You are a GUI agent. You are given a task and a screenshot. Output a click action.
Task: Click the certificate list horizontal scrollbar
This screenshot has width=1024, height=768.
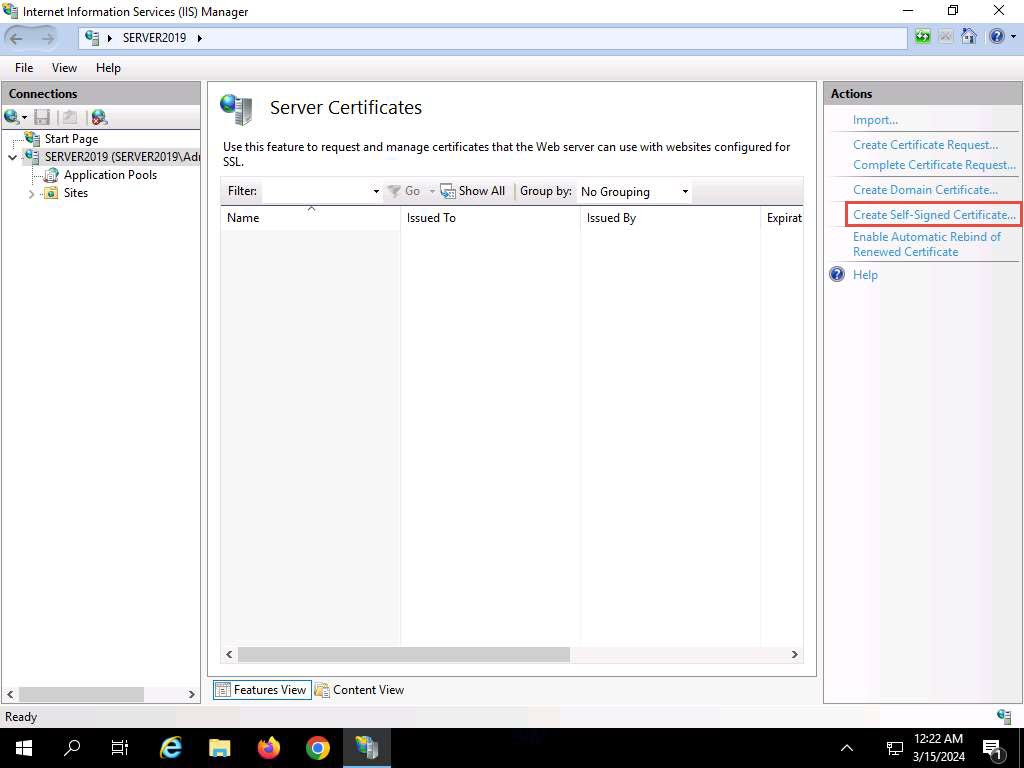pyautogui.click(x=404, y=654)
